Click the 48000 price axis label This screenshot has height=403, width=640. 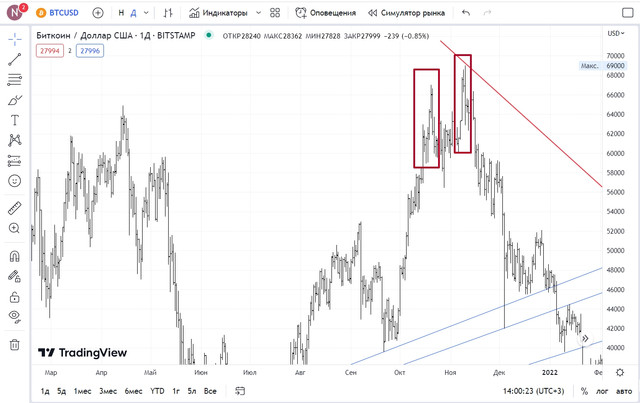point(615,270)
